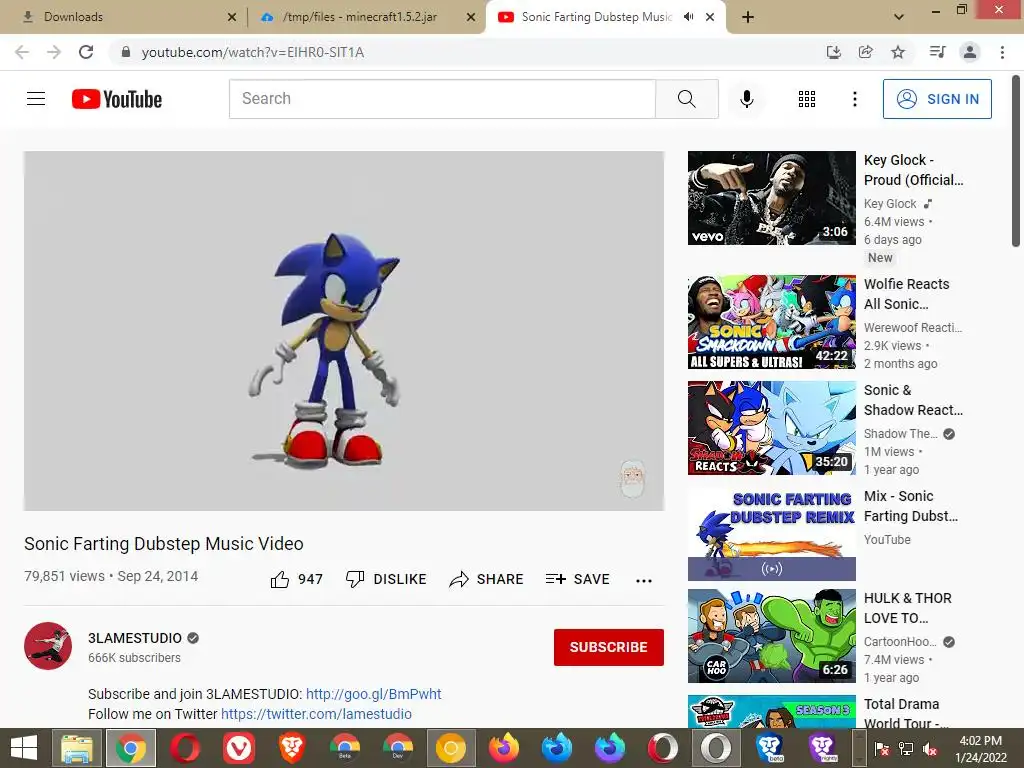This screenshot has width=1024, height=768.
Task: Open Chrome three-dot menu
Action: tap(1002, 52)
